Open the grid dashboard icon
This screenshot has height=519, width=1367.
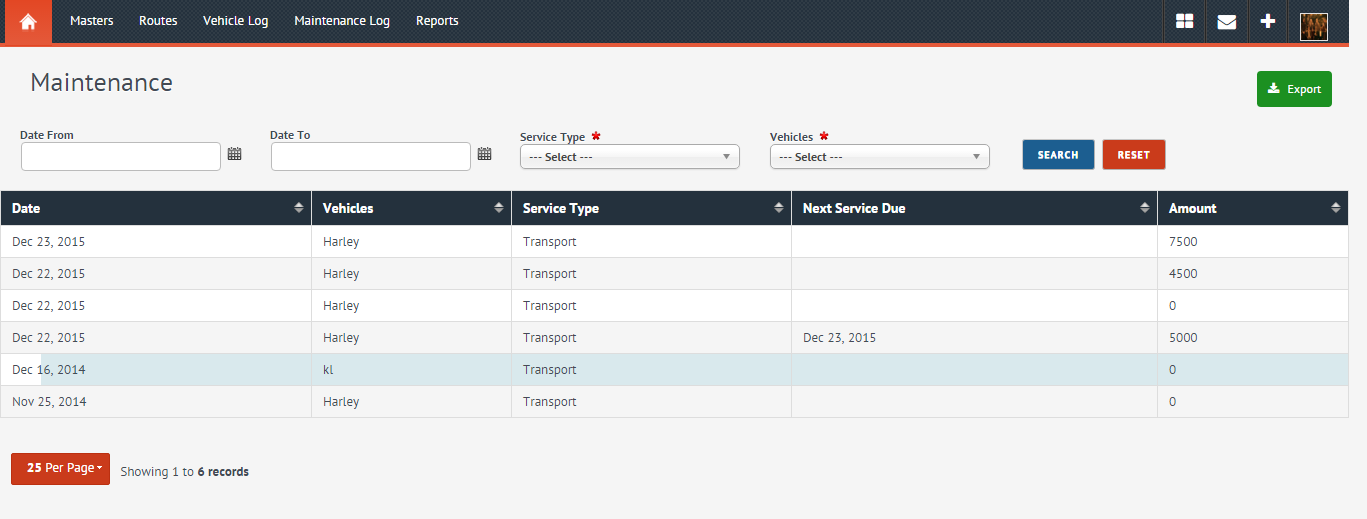(x=1184, y=21)
